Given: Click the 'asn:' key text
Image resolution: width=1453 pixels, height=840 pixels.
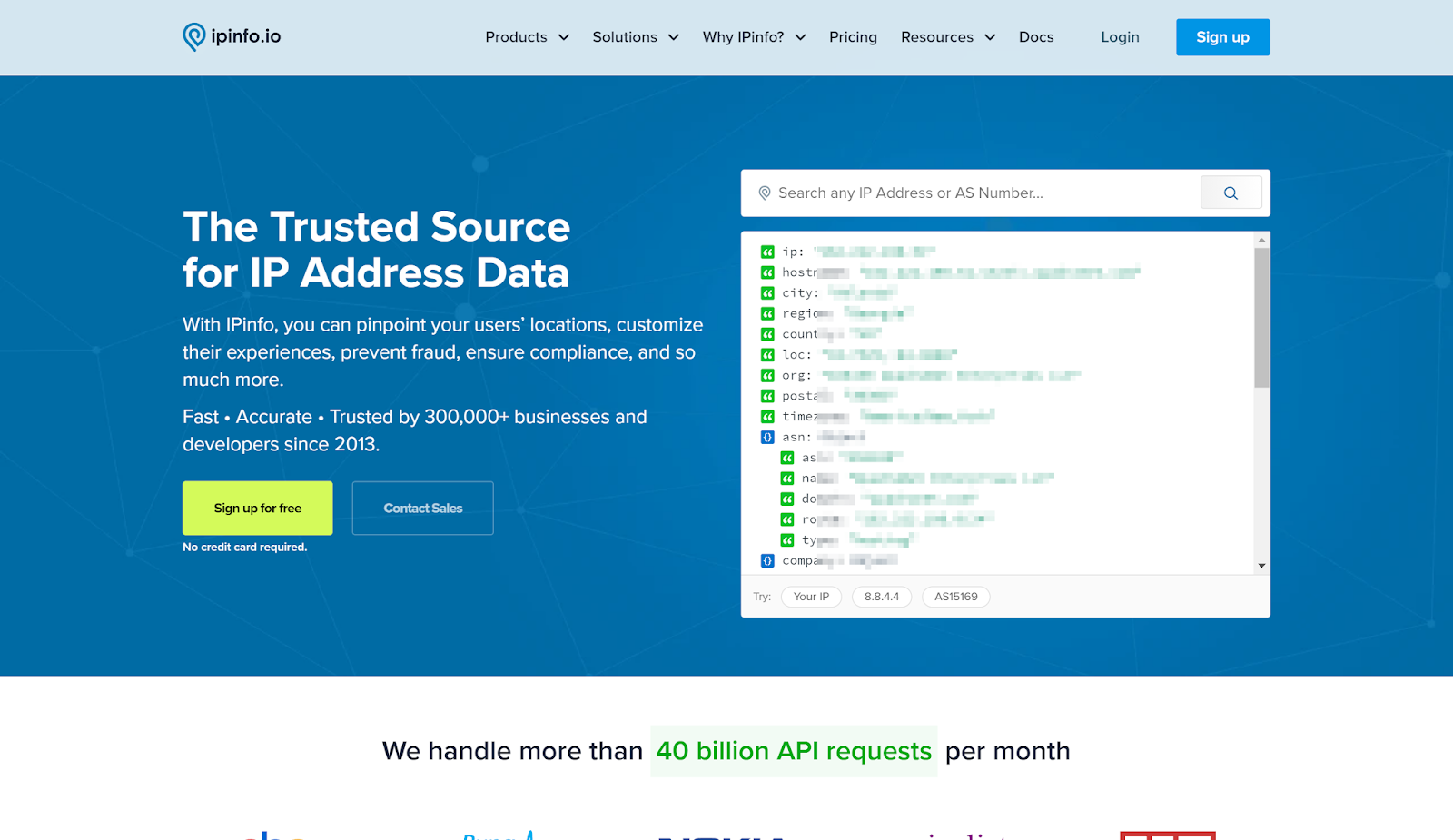Looking at the screenshot, I should point(796,437).
